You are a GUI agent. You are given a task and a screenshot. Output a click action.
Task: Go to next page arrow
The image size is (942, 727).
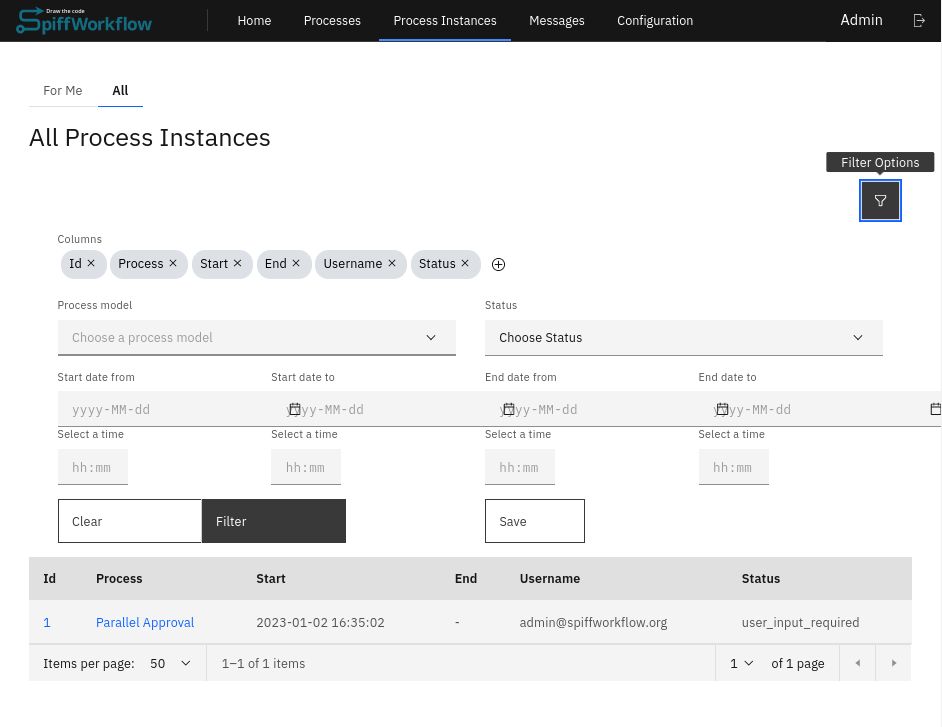(x=893, y=663)
